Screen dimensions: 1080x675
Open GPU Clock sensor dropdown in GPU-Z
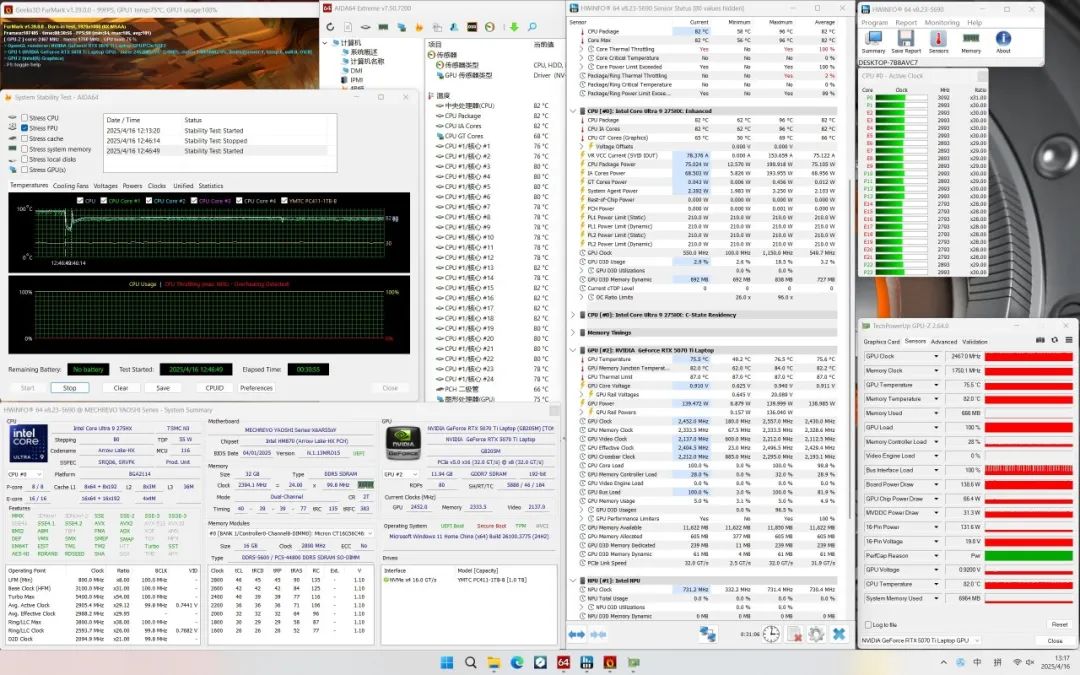[x=936, y=356]
